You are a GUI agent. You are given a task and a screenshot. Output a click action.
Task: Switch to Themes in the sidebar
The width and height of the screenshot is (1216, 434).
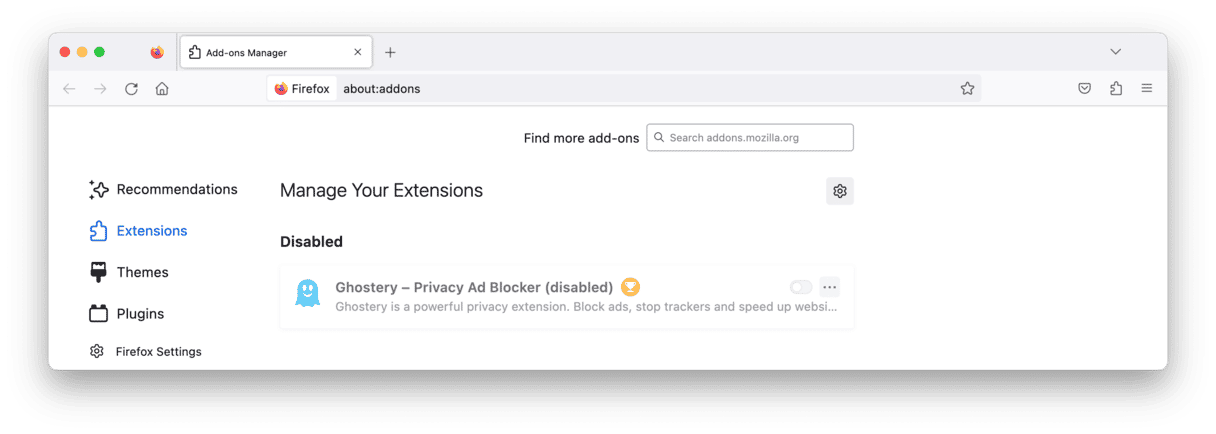tap(141, 272)
